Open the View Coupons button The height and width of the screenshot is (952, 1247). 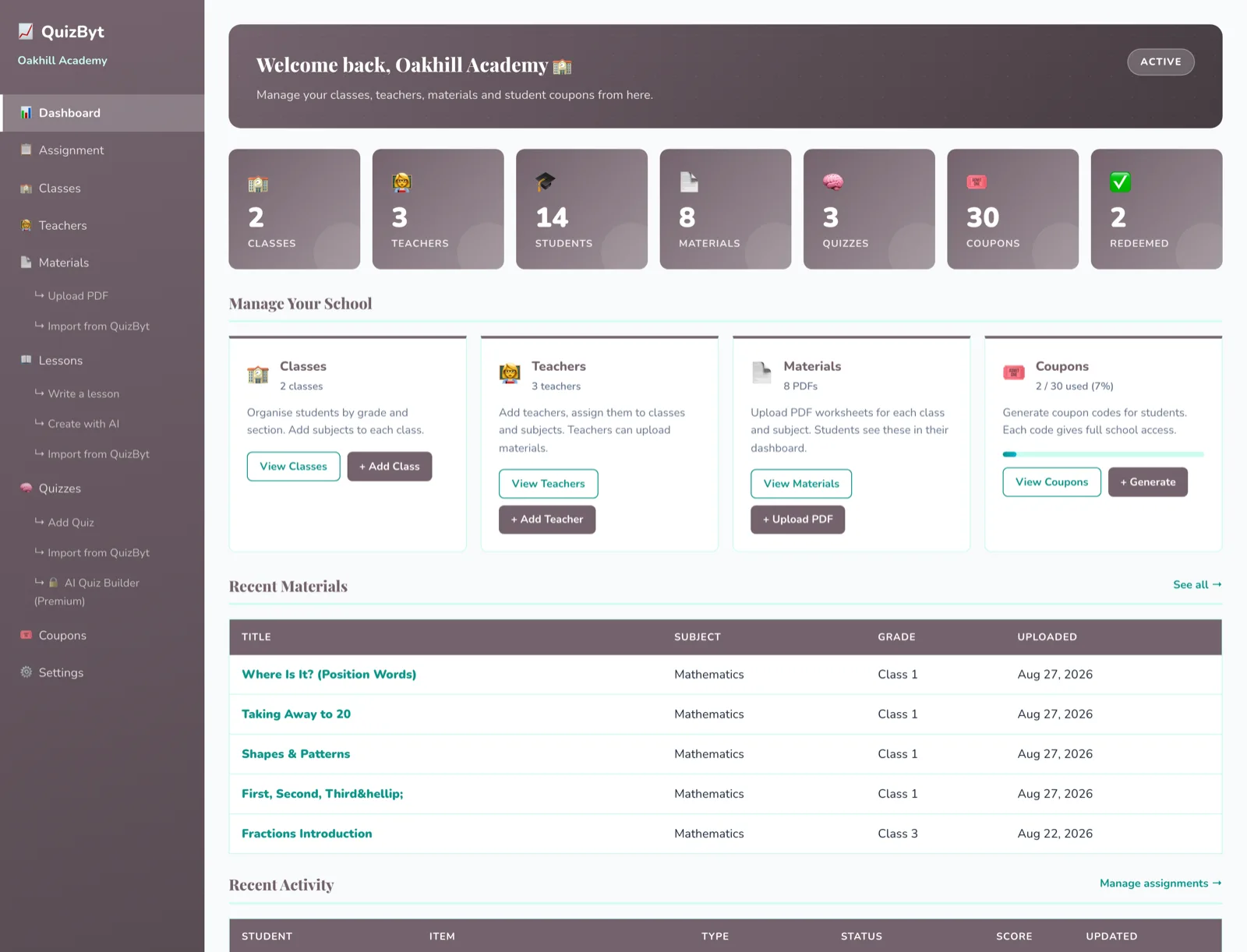(x=1052, y=482)
